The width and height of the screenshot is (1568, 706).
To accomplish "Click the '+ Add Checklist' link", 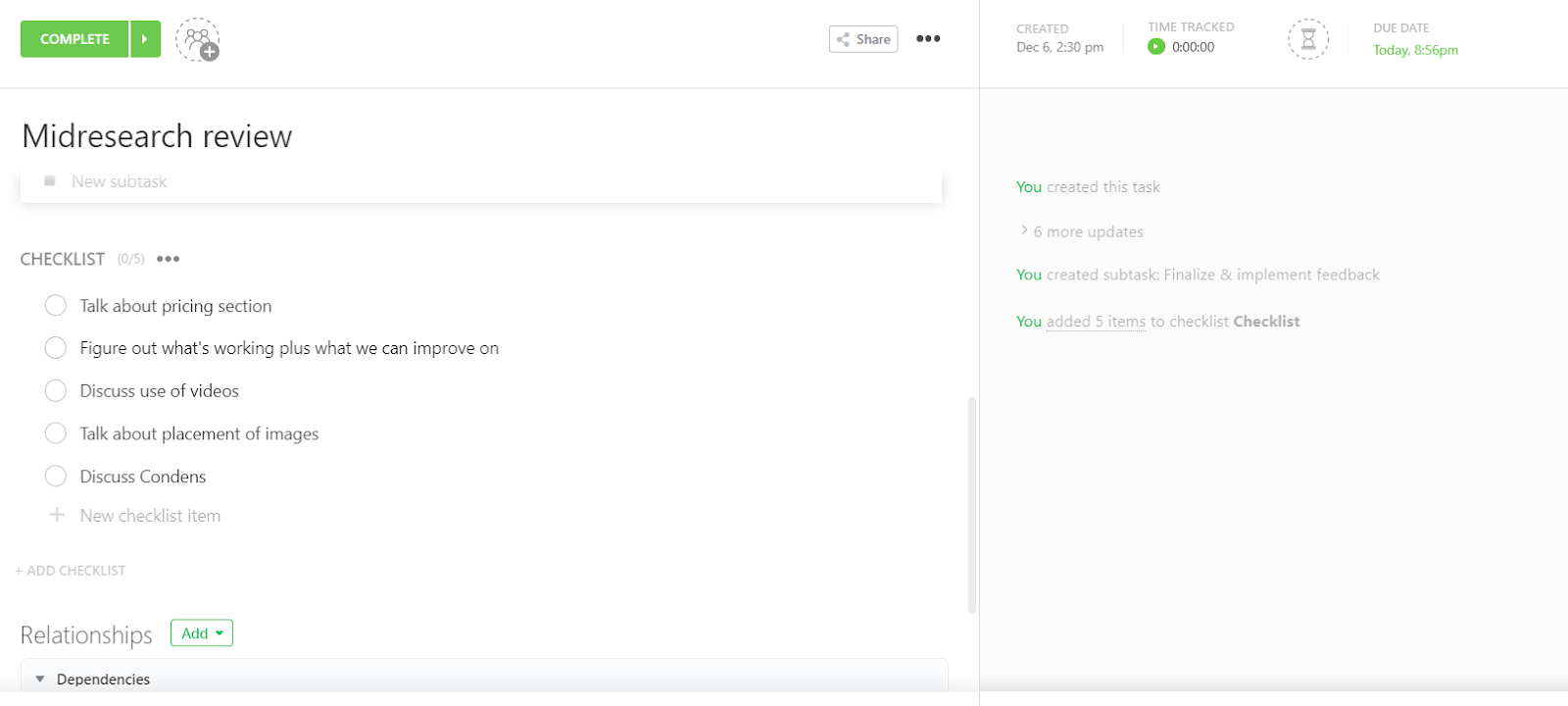I will click(71, 571).
